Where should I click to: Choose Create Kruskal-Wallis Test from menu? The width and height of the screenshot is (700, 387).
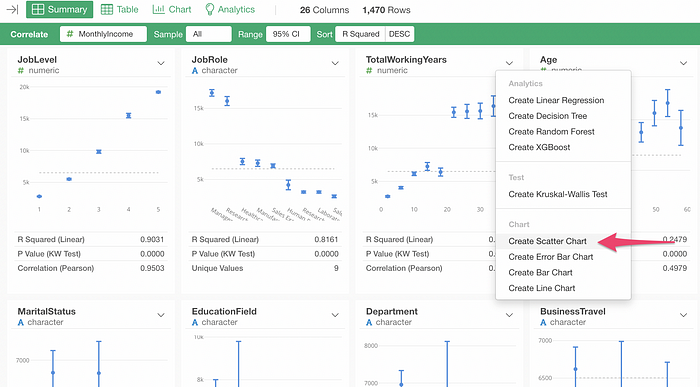click(x=563, y=194)
